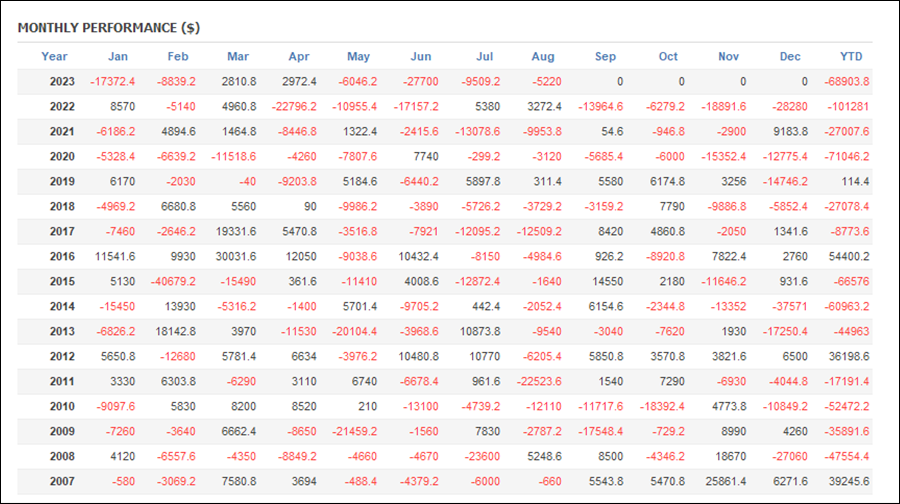Click the Mar column header

coord(238,56)
